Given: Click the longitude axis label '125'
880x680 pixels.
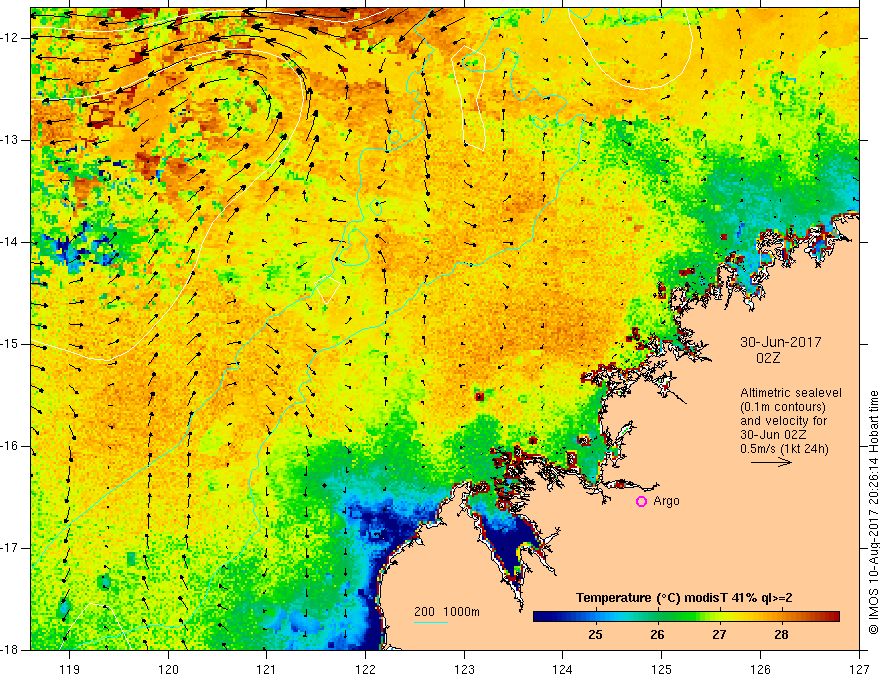Looking at the screenshot, I should (662, 669).
